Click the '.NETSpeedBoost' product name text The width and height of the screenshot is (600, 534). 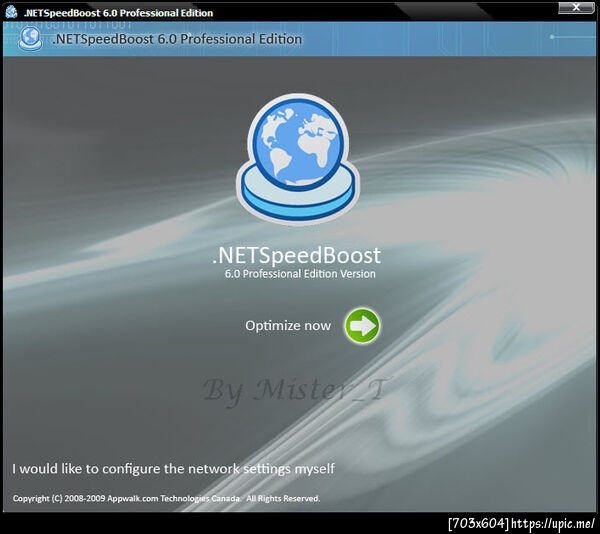click(x=297, y=256)
